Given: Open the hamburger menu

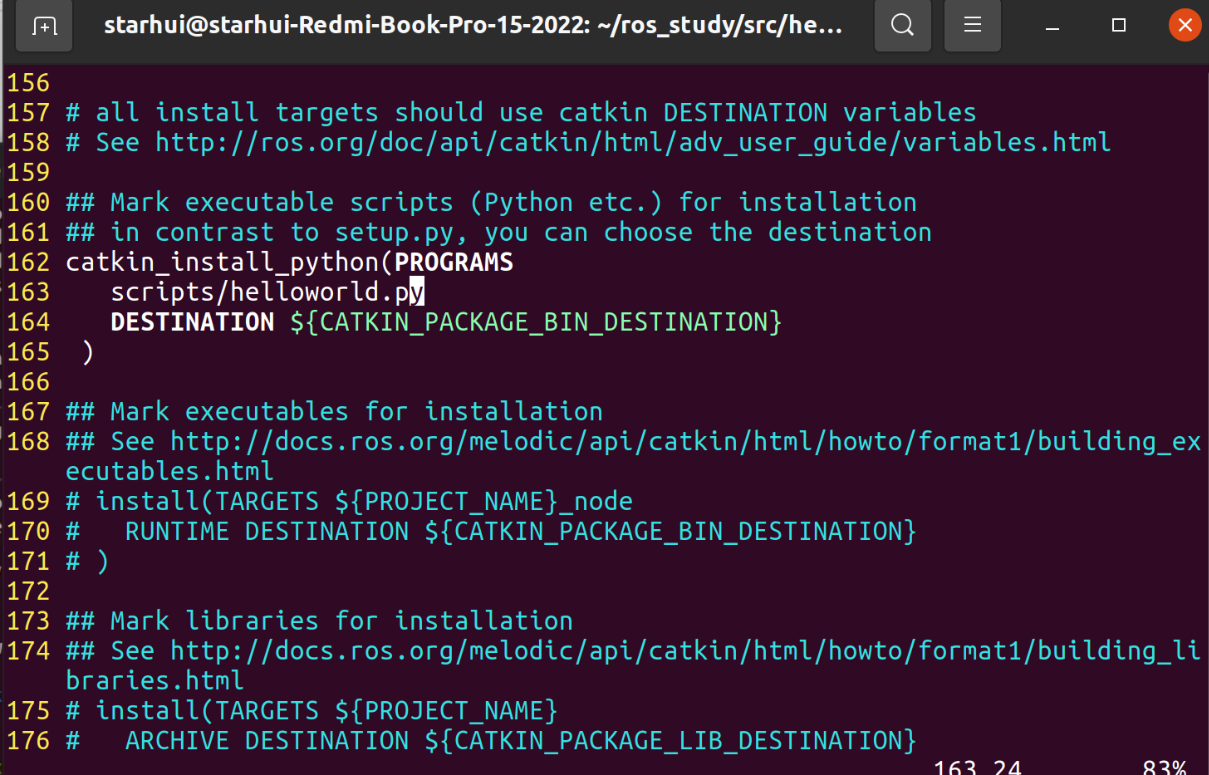Looking at the screenshot, I should coord(972,26).
